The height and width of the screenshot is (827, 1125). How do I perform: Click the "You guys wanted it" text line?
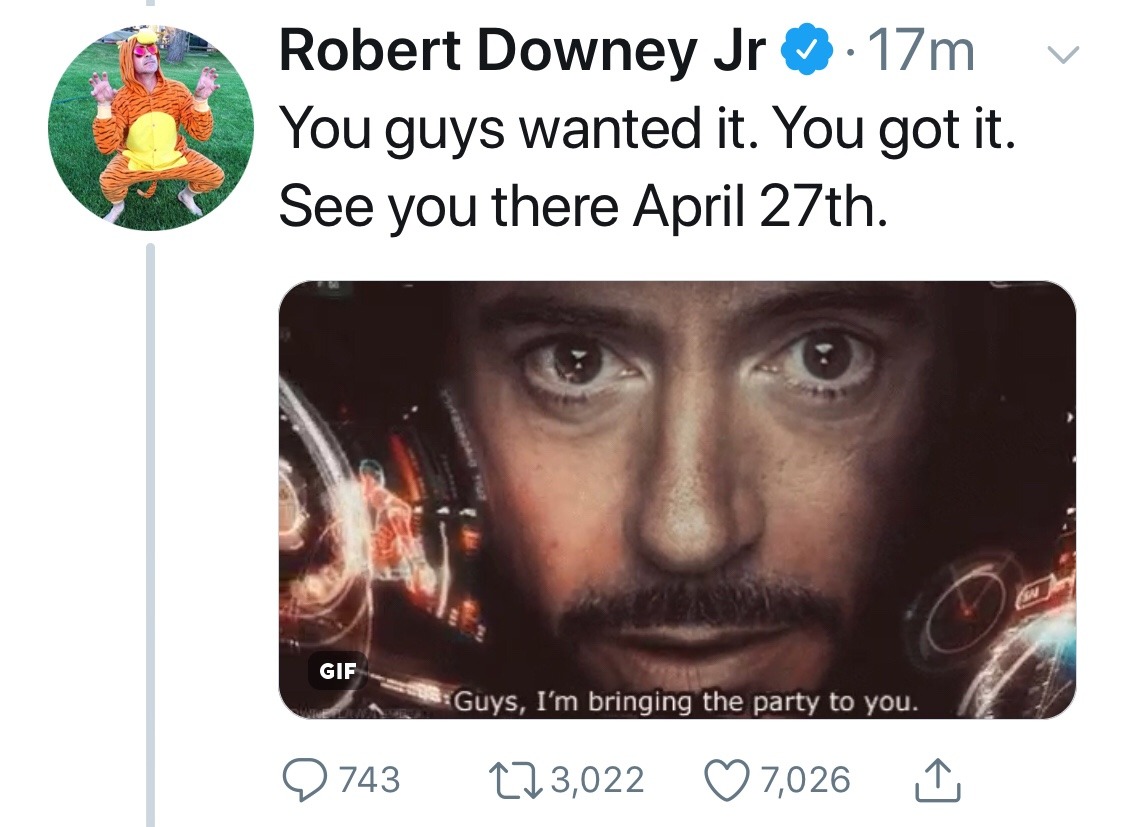click(646, 128)
